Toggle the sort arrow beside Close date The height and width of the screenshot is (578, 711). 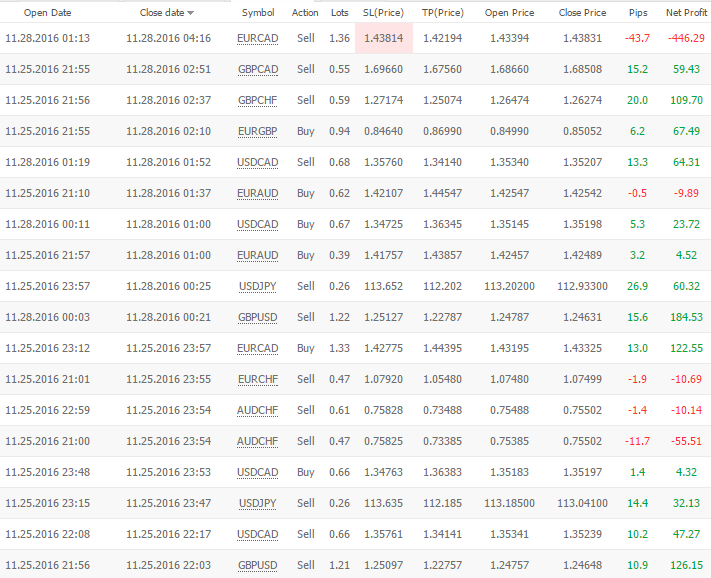[x=190, y=13]
